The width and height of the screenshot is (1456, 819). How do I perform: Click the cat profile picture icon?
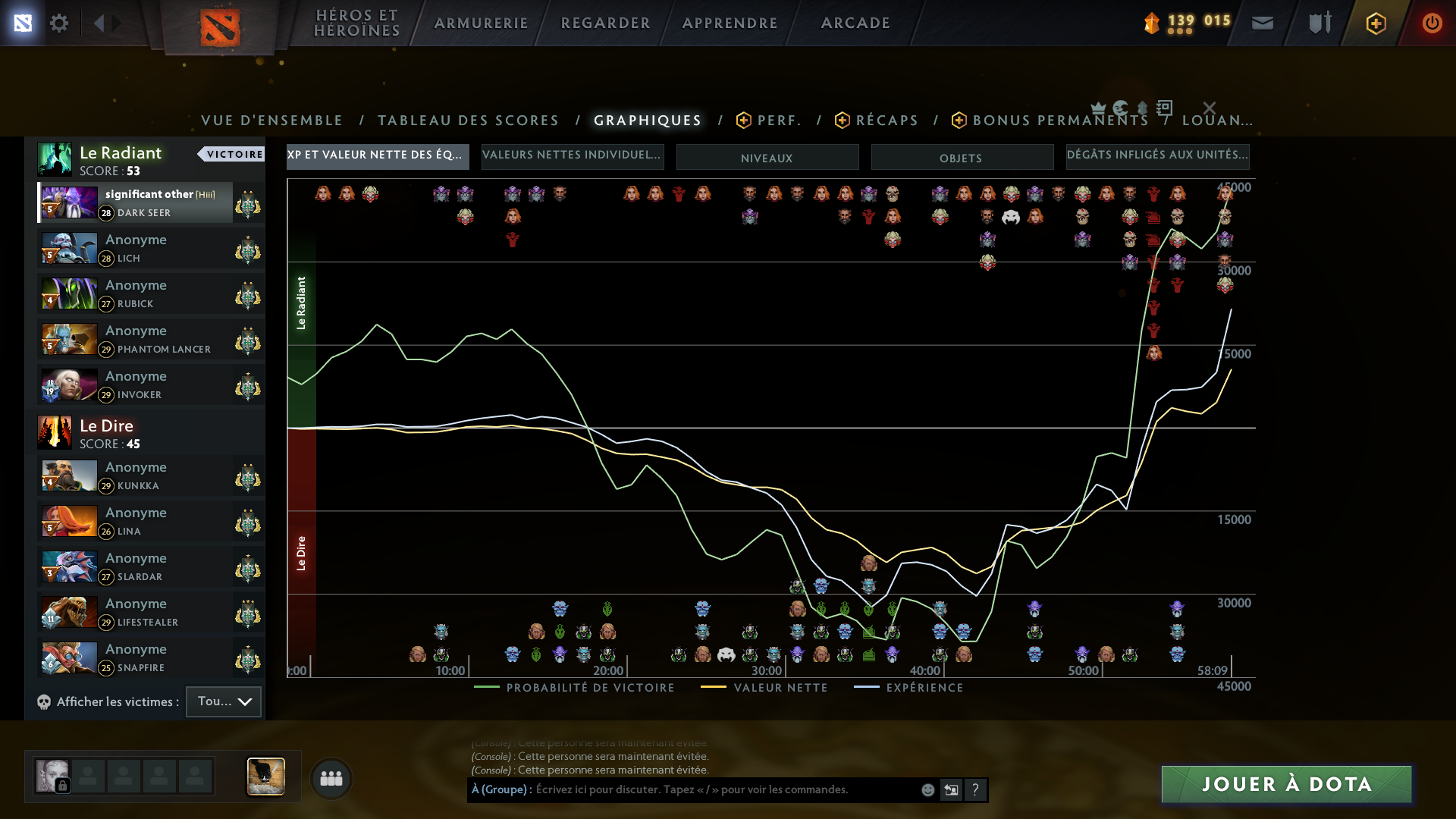tap(266, 777)
